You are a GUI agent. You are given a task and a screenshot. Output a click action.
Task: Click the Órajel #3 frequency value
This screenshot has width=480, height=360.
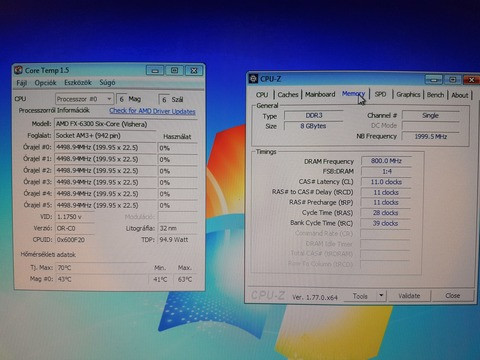coord(105,182)
